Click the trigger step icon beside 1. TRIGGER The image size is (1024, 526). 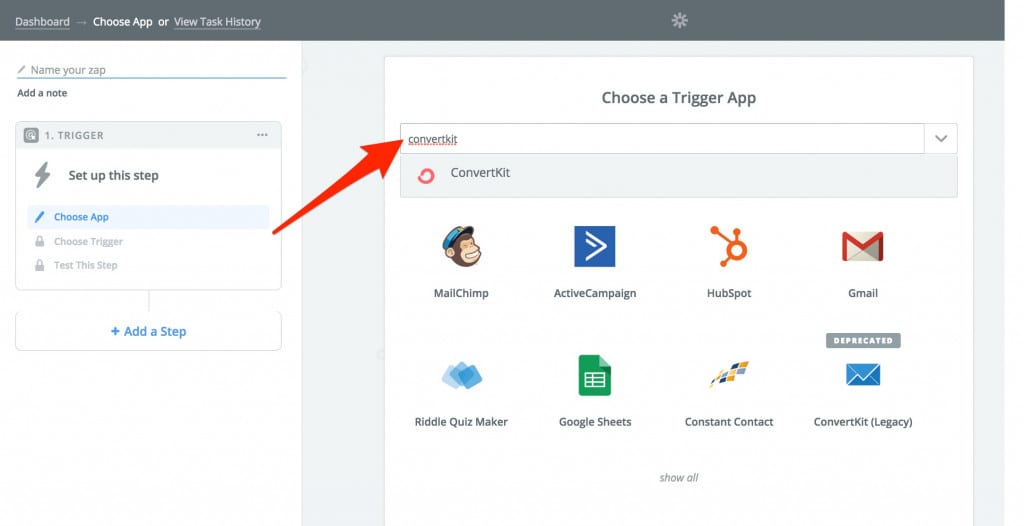point(31,135)
